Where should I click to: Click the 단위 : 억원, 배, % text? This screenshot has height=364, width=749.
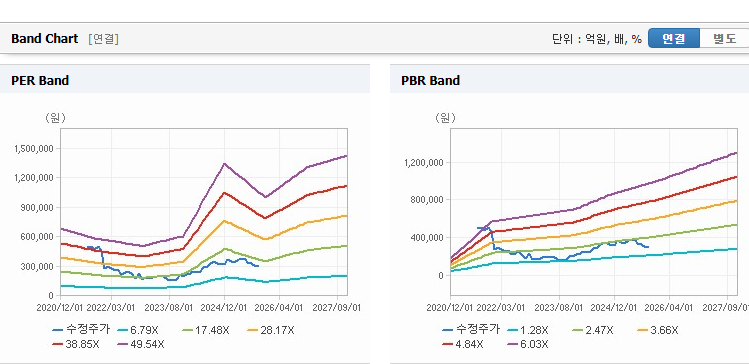pyautogui.click(x=597, y=39)
